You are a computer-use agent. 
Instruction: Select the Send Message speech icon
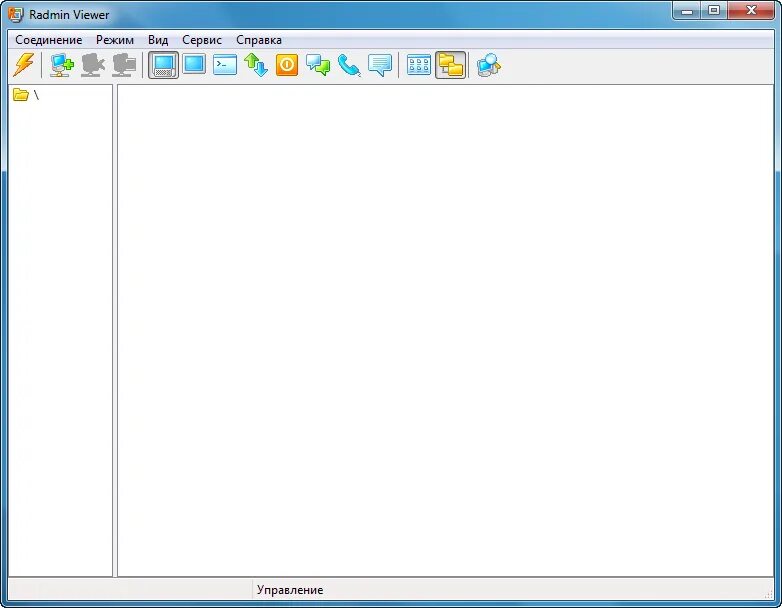[x=380, y=65]
